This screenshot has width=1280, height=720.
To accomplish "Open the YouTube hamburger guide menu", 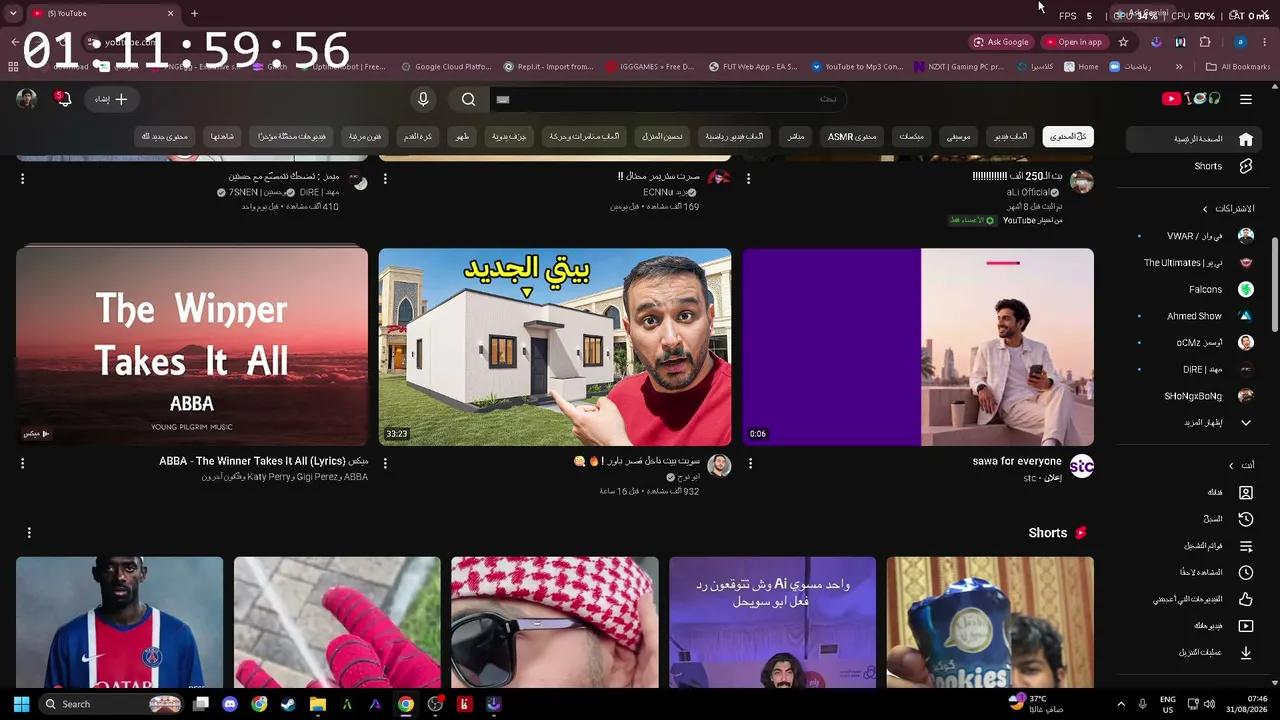I will coord(1246,99).
